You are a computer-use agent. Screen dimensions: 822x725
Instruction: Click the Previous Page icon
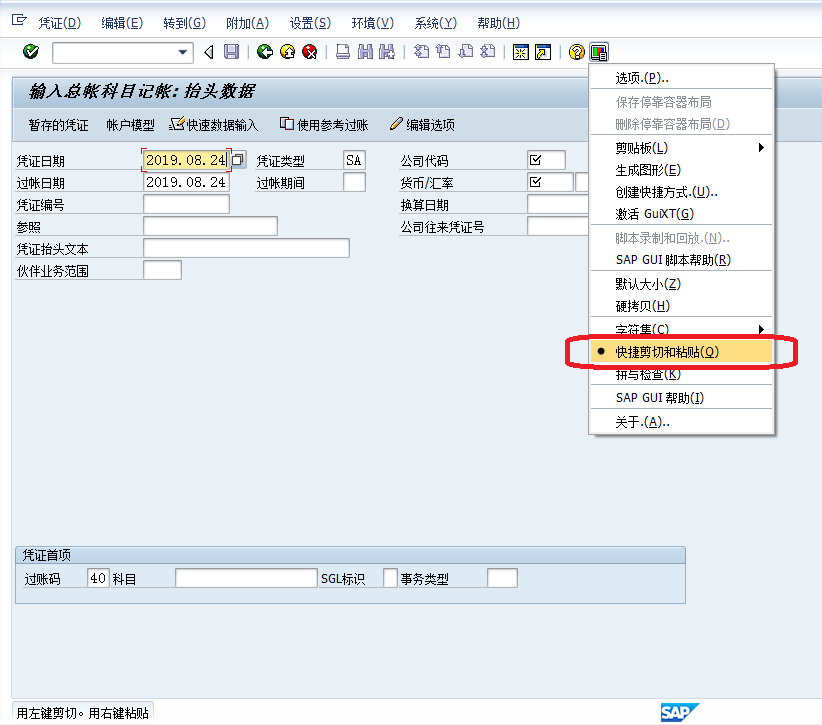(444, 51)
